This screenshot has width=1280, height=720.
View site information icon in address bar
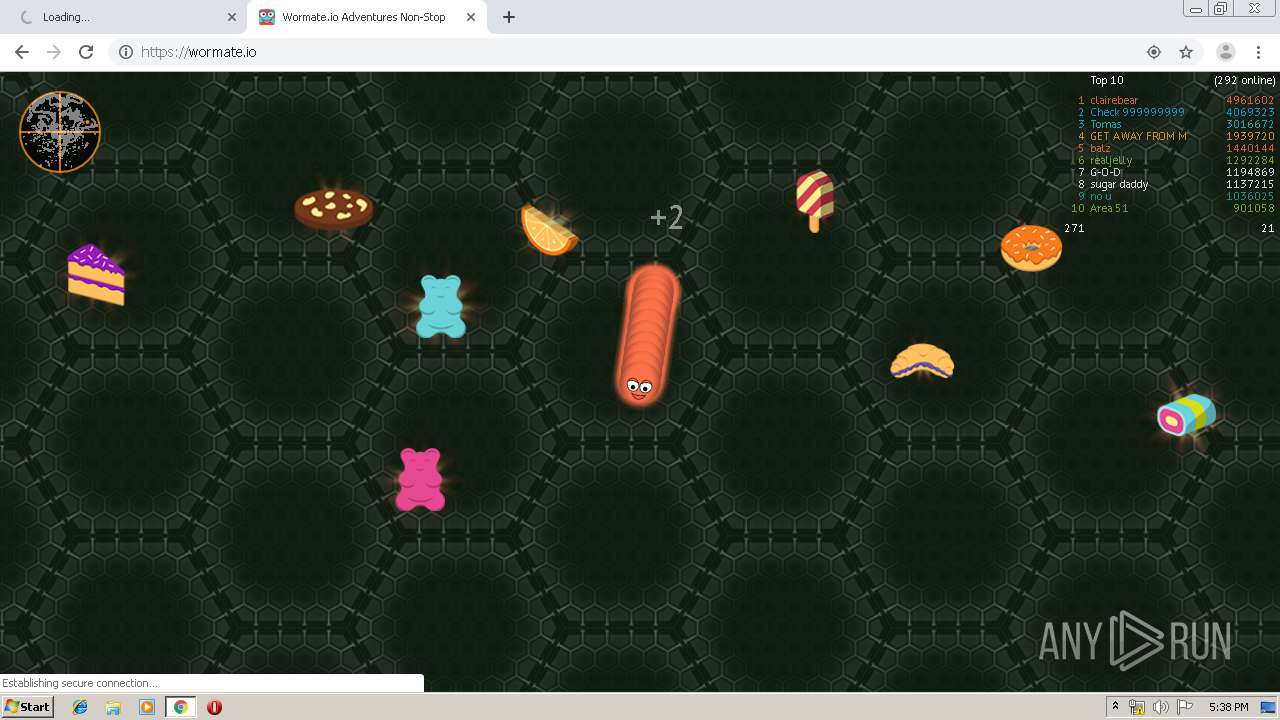coord(126,52)
